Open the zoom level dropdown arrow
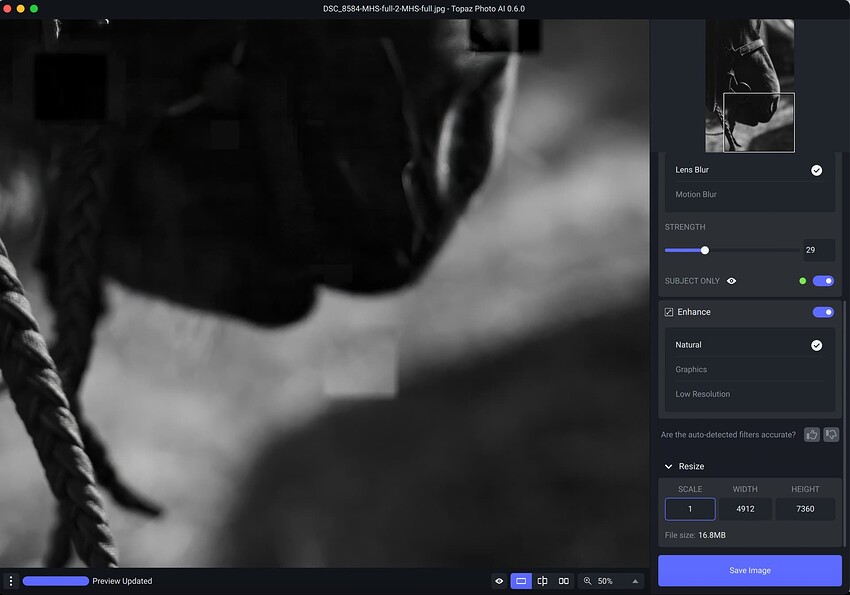Image resolution: width=850 pixels, height=595 pixels. pyautogui.click(x=634, y=581)
